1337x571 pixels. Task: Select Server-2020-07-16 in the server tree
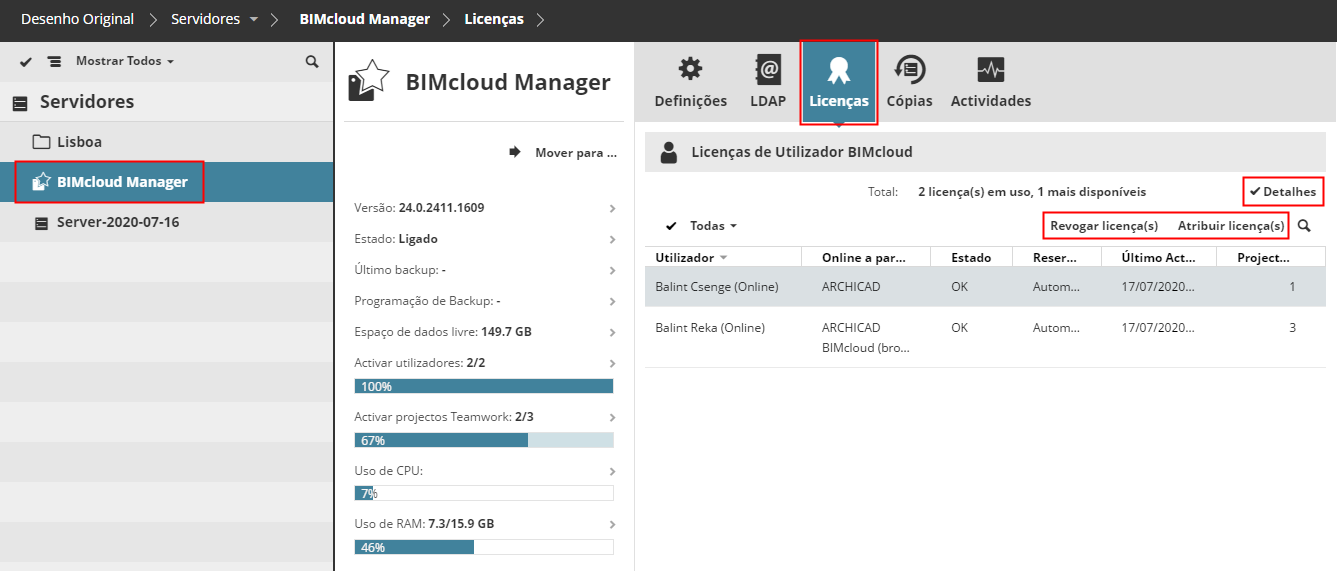[x=118, y=222]
